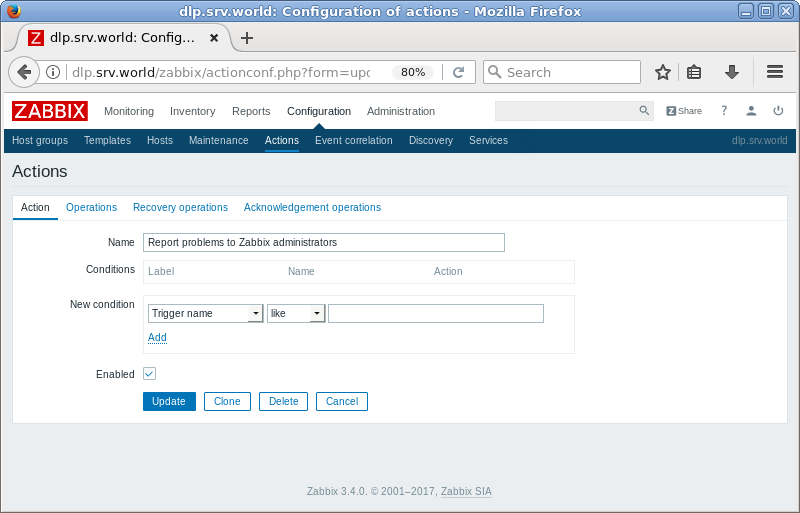This screenshot has height=513, width=800.
Task: Show bookmarks list icon
Action: pyautogui.click(x=694, y=72)
